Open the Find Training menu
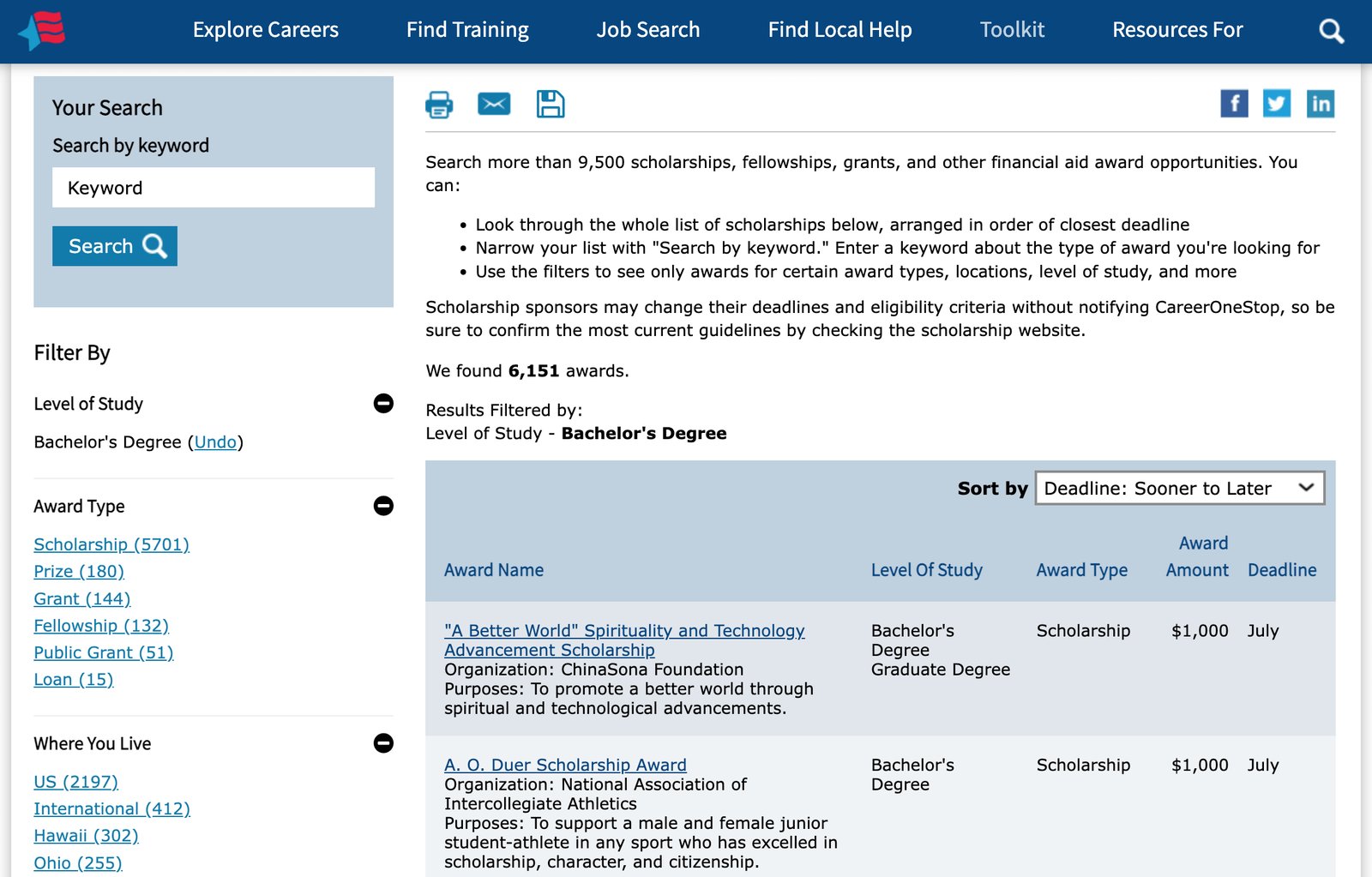 tap(467, 30)
